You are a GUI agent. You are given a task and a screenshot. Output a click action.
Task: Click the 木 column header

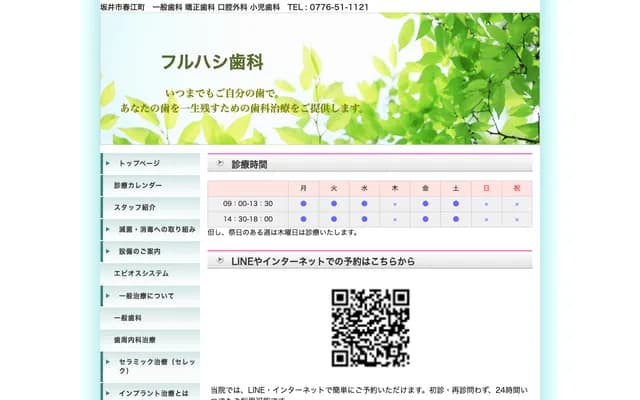[395, 188]
